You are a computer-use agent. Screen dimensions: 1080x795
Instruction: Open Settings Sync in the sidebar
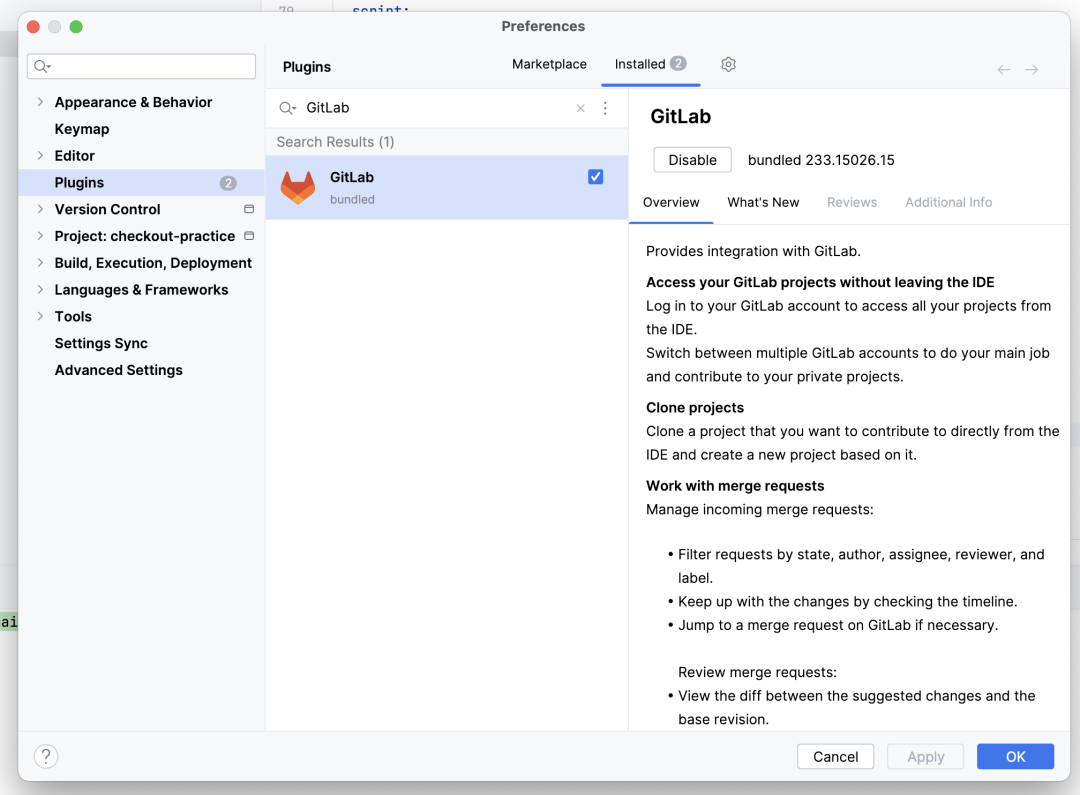pyautogui.click(x=101, y=343)
